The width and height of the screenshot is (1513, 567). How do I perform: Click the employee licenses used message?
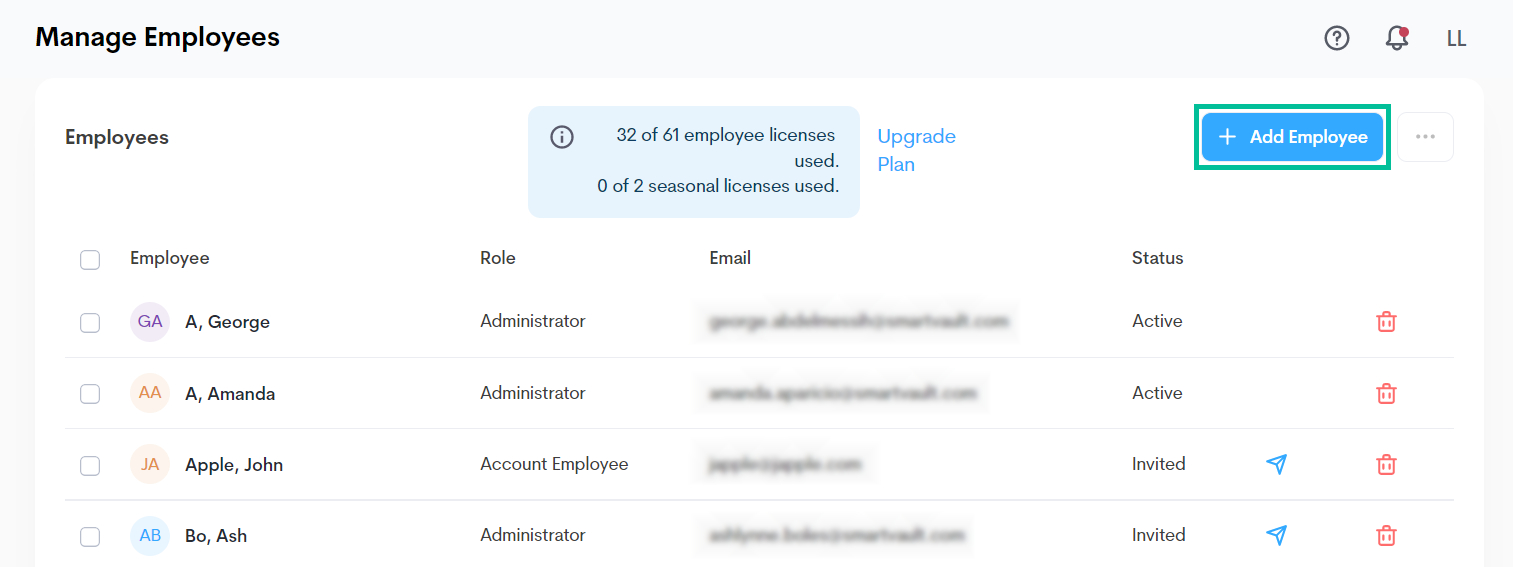point(726,148)
